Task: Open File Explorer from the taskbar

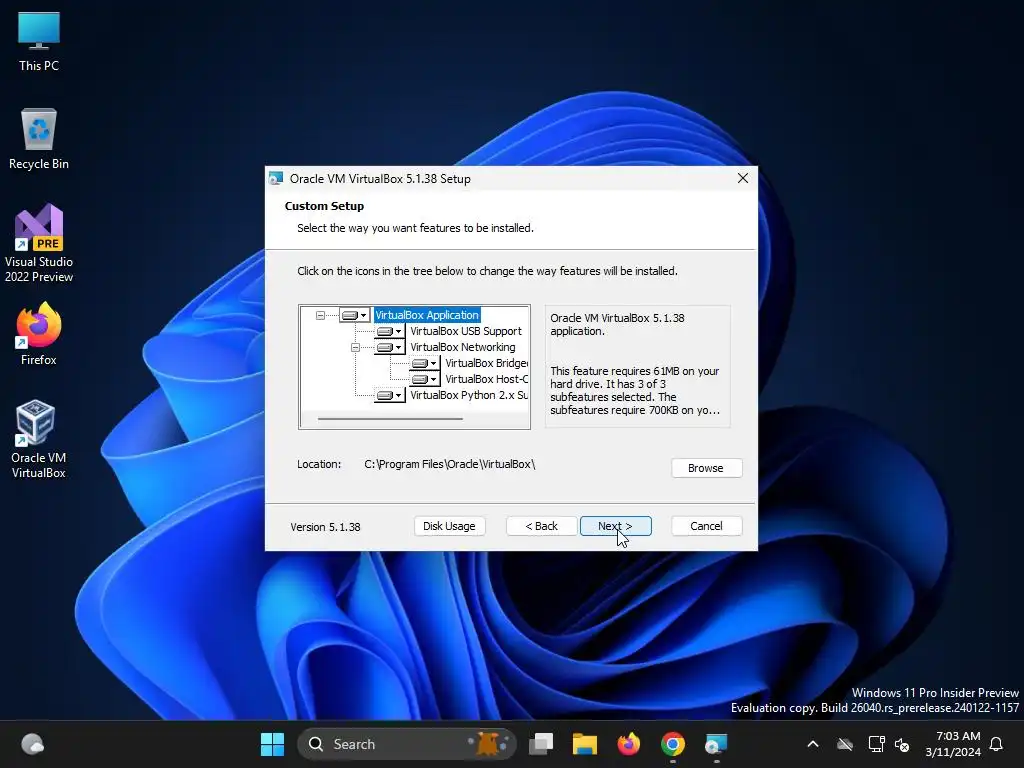Action: pos(584,744)
